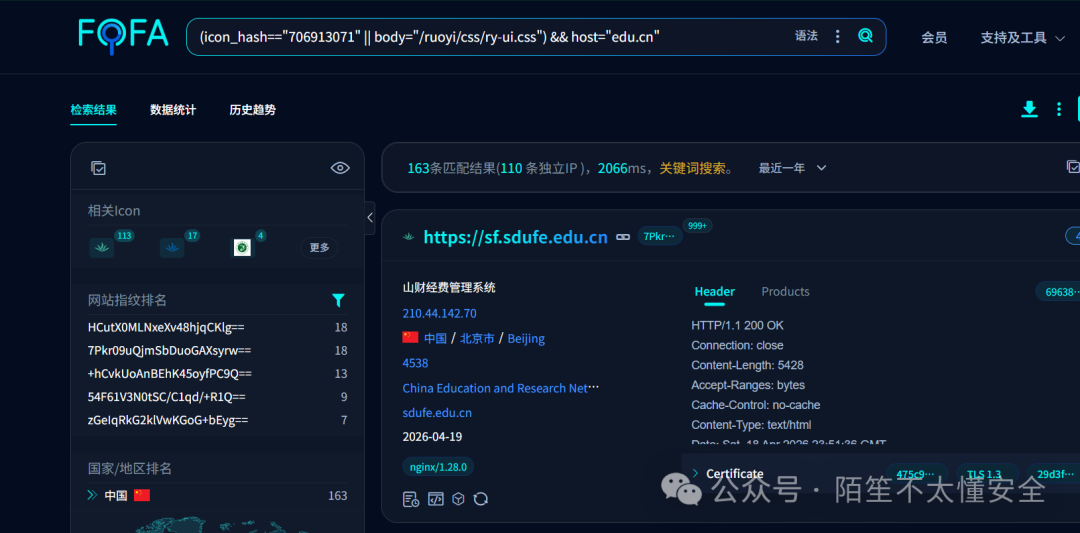Viewport: 1080px width, 533px height.
Task: Select fingerprint 54F61V3N0tSC/C1qd/+R1Q==
Action: (167, 397)
